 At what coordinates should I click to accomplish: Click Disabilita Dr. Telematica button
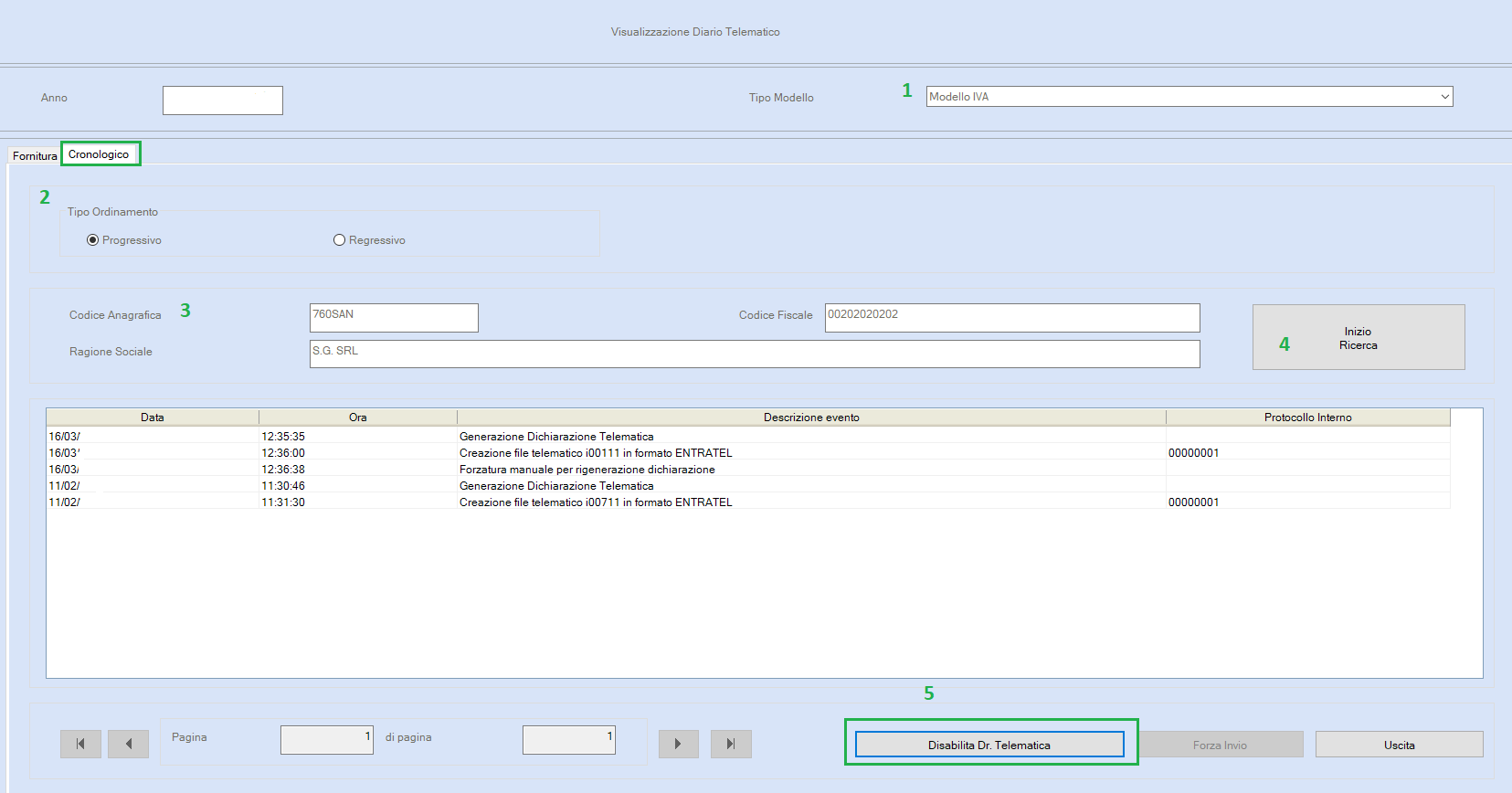pos(989,745)
